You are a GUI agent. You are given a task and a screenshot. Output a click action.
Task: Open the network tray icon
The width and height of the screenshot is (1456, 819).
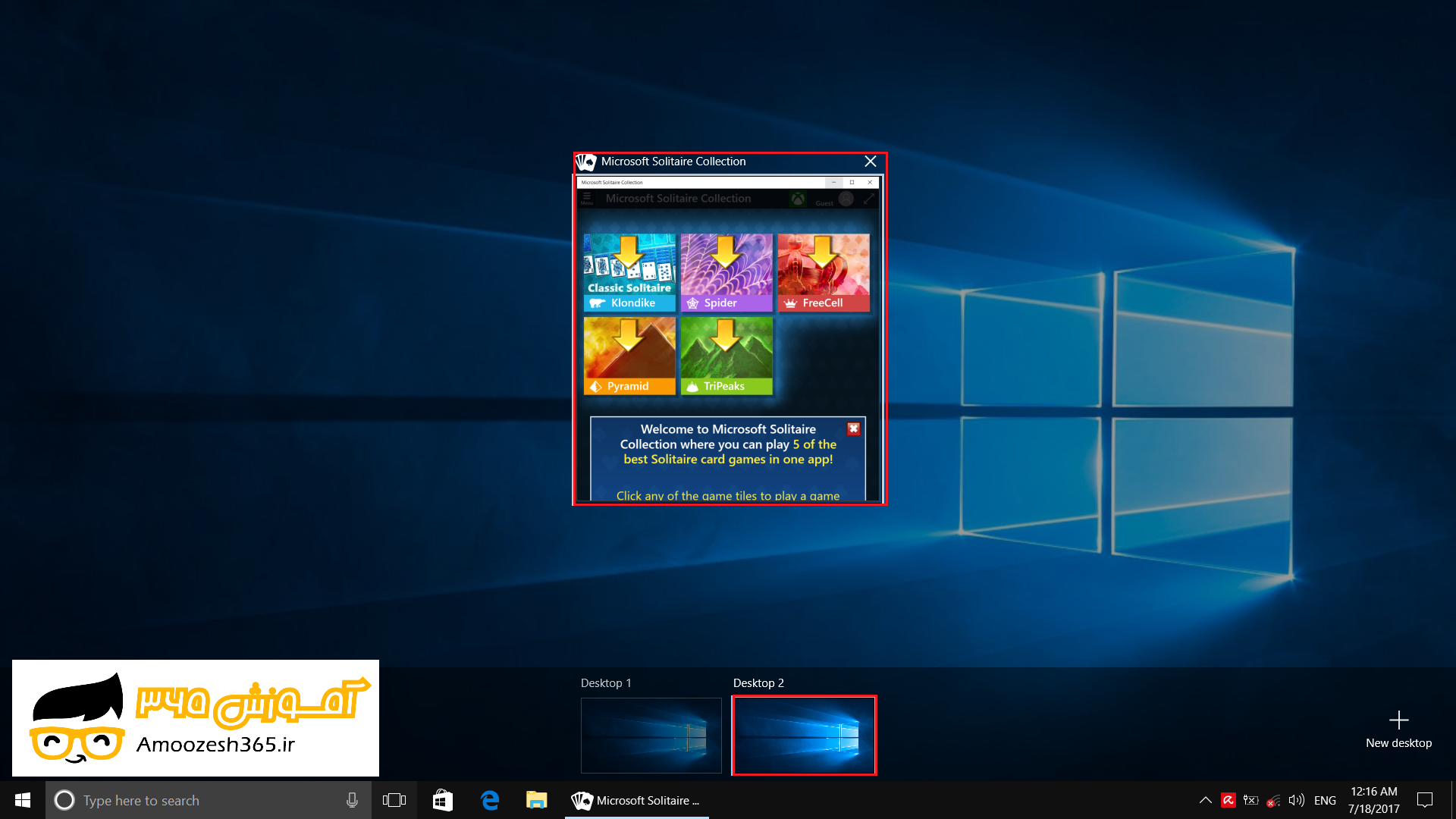tap(1274, 800)
